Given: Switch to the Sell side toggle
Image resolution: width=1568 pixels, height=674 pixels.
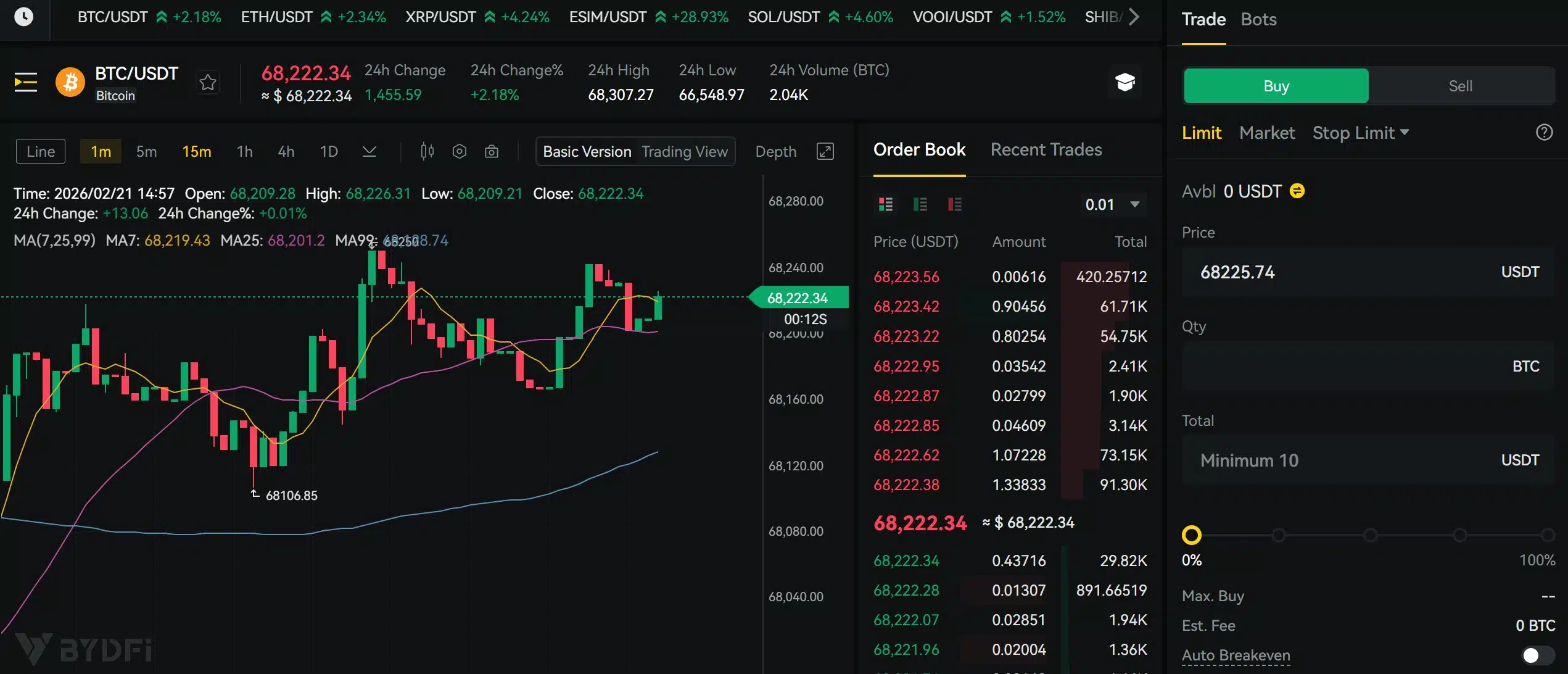Looking at the screenshot, I should coord(1460,86).
